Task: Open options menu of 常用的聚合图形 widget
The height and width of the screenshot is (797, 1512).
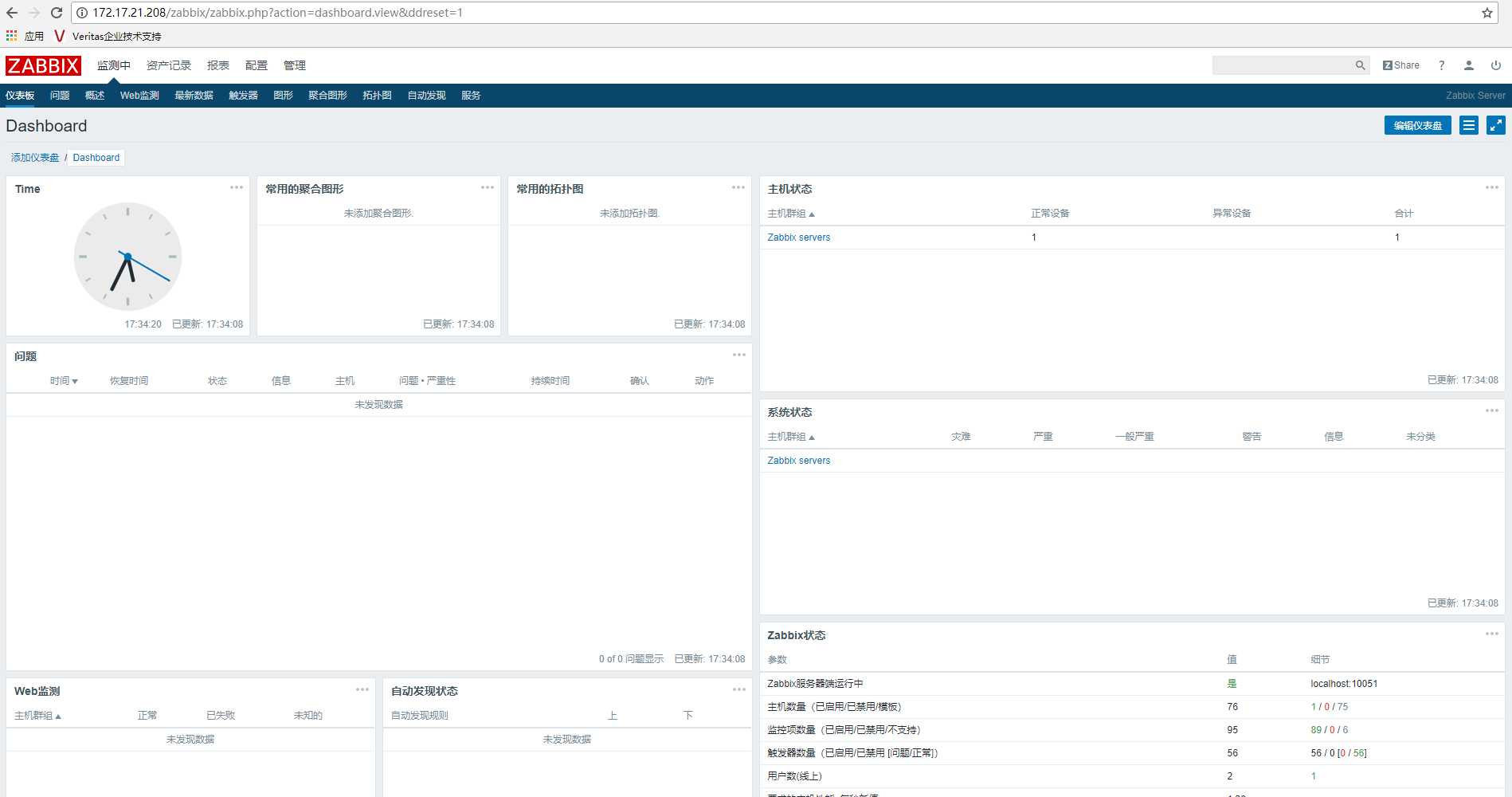Action: click(488, 187)
